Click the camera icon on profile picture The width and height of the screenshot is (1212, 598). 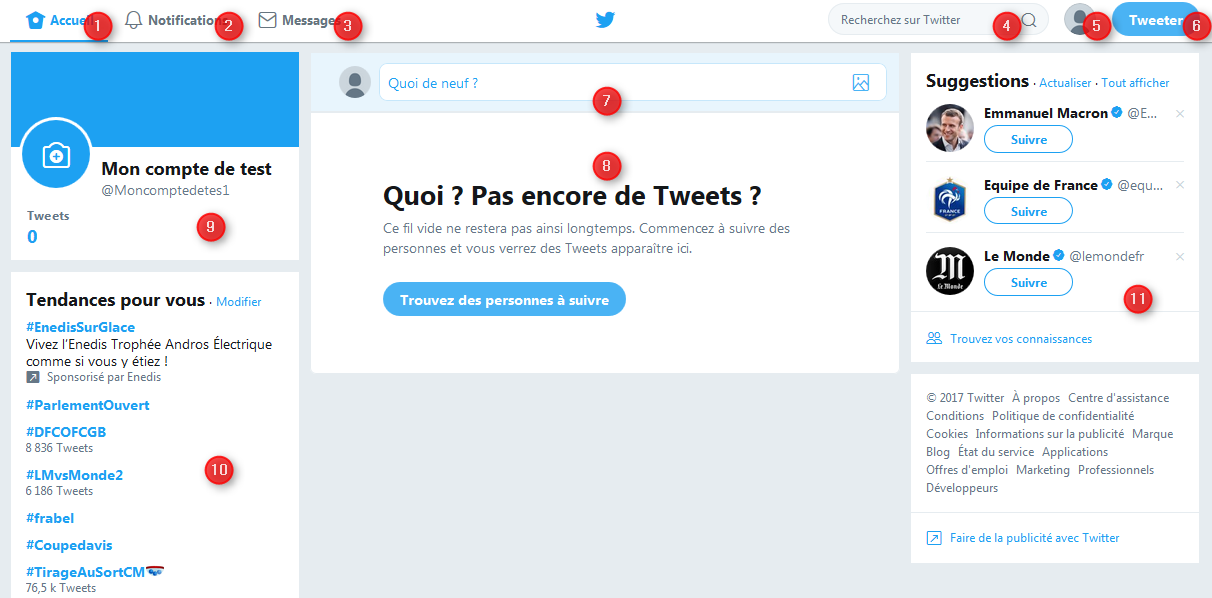(x=56, y=154)
